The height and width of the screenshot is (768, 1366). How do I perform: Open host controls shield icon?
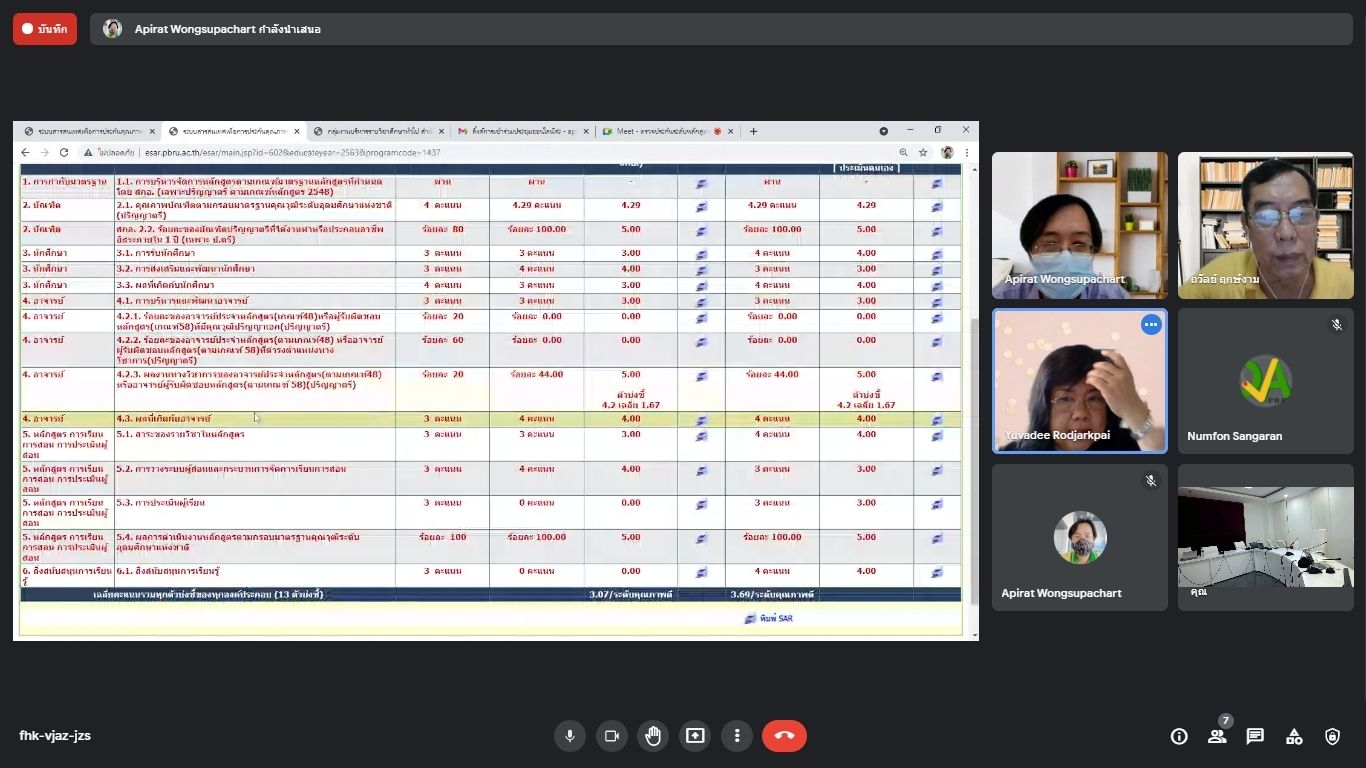[x=1332, y=736]
